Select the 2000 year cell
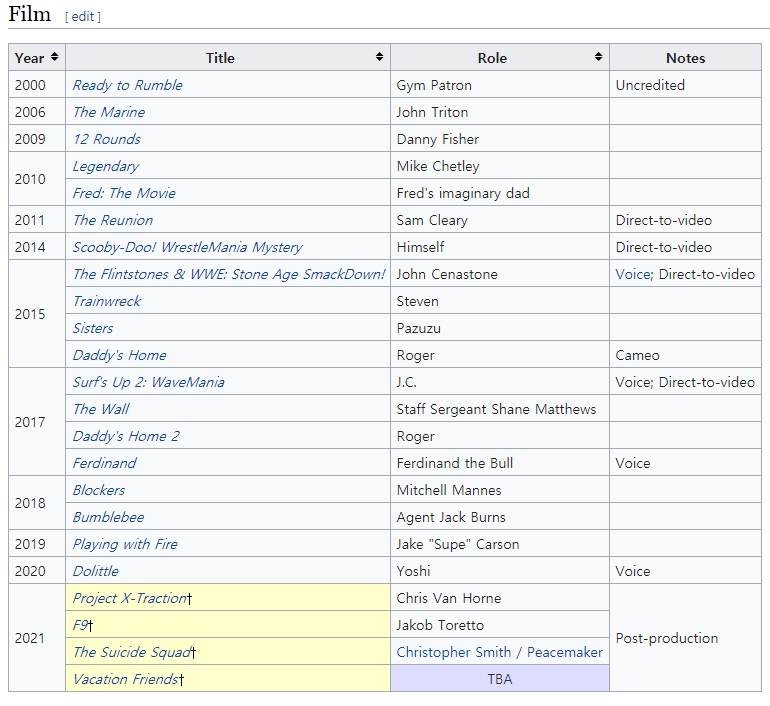This screenshot has width=770, height=706. [x=37, y=85]
